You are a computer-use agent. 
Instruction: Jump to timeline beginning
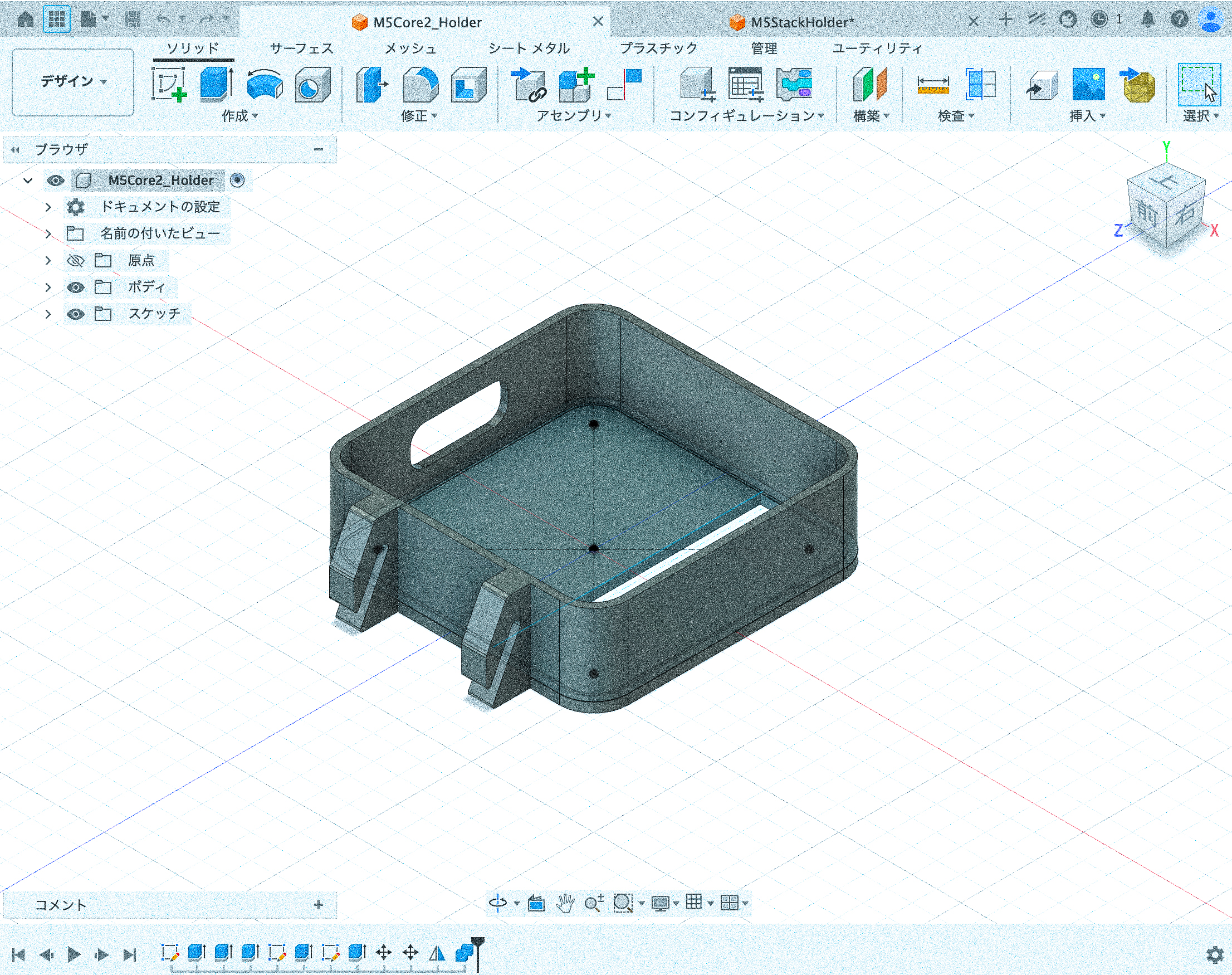[18, 954]
